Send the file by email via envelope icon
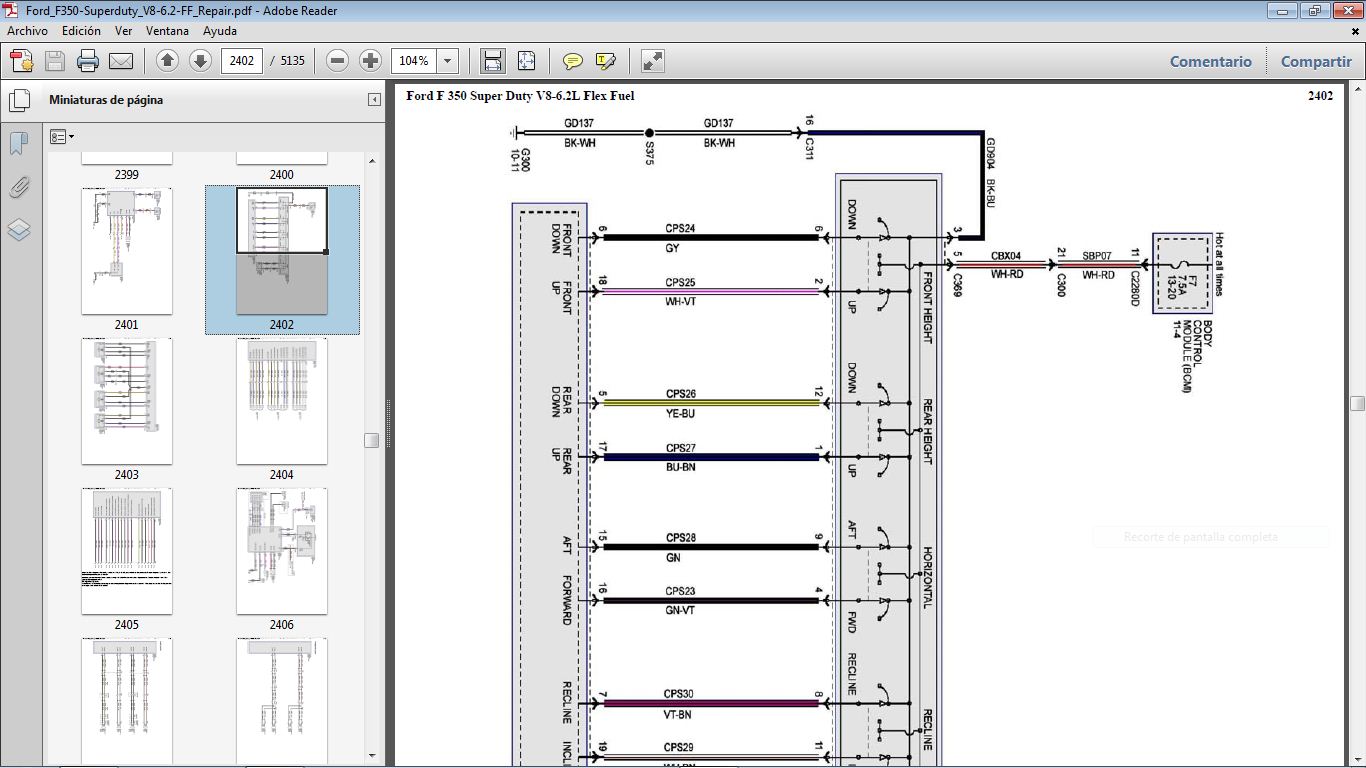 [x=121, y=61]
